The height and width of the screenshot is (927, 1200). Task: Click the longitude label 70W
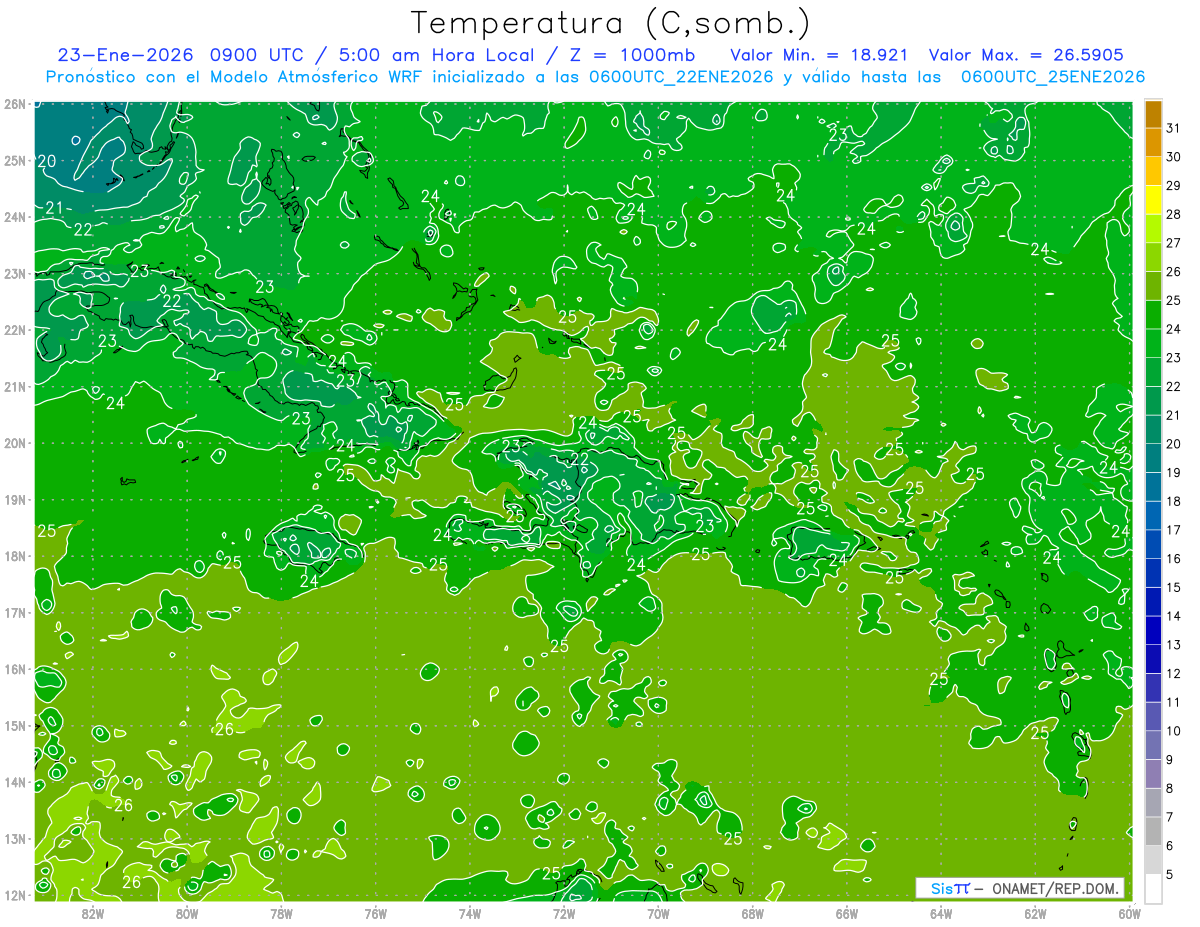658,913
